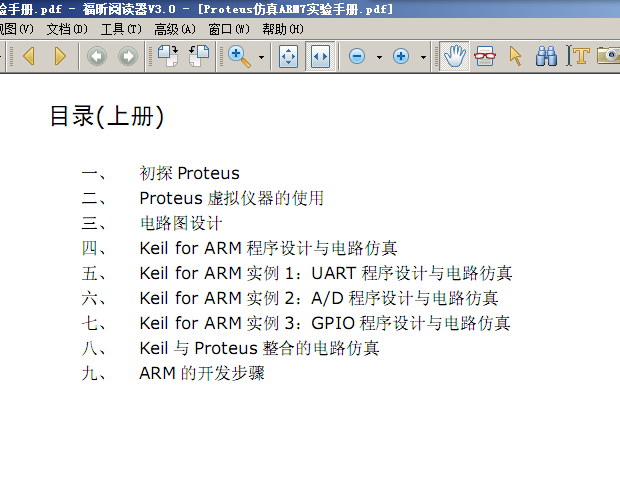
Task: Click entry Keil 与 Proteus 整合的电路仿真
Action: tap(259, 348)
